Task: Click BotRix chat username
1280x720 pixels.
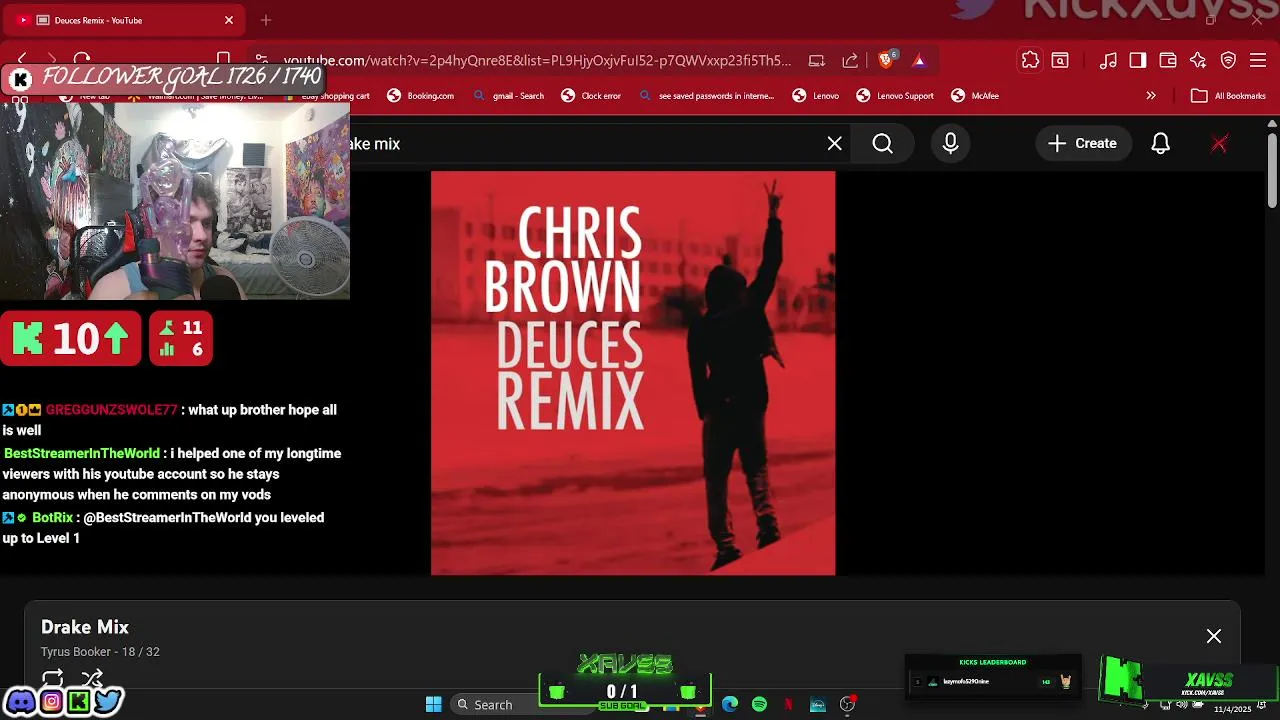Action: (53, 518)
